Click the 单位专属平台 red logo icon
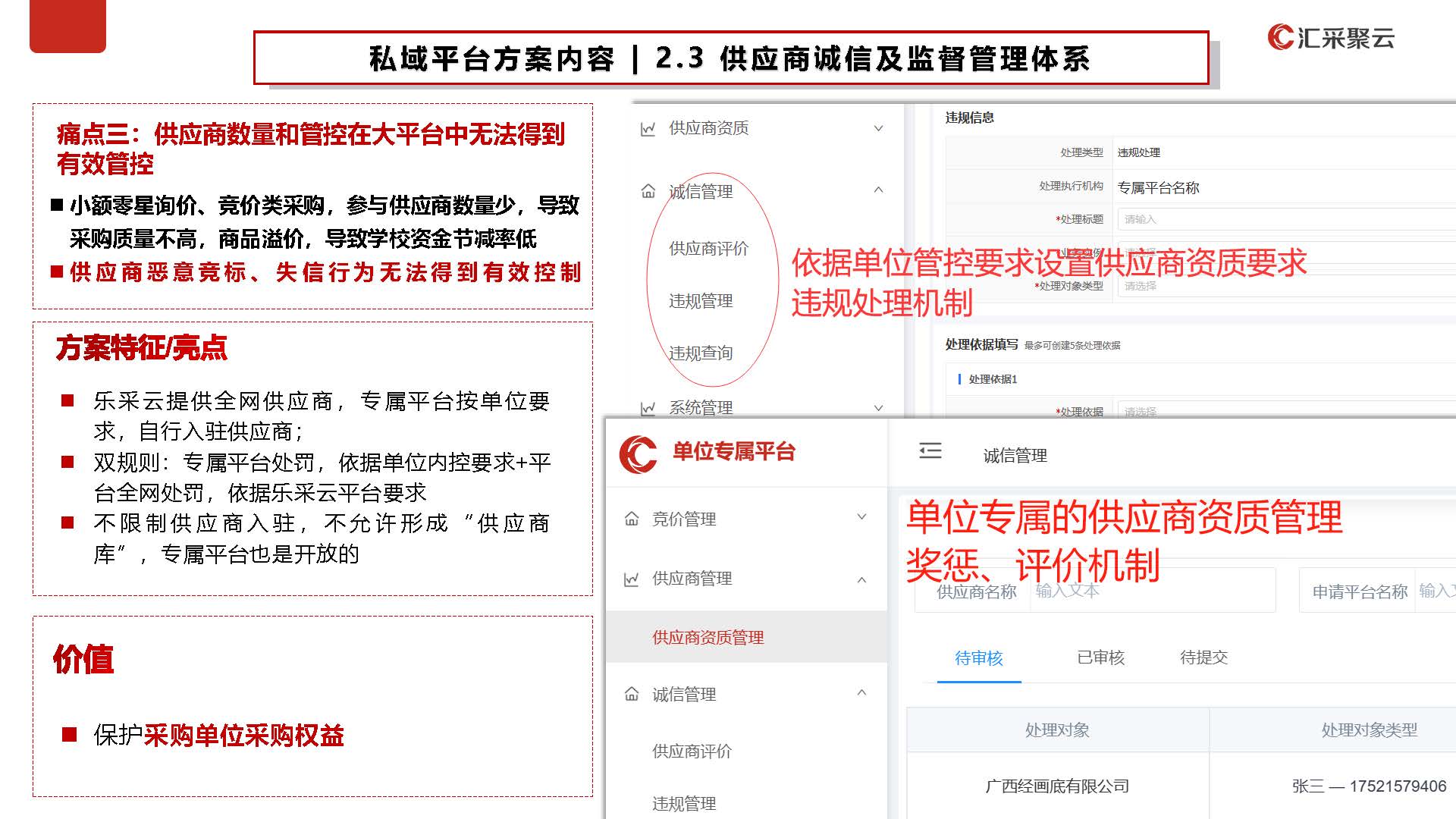 click(638, 453)
